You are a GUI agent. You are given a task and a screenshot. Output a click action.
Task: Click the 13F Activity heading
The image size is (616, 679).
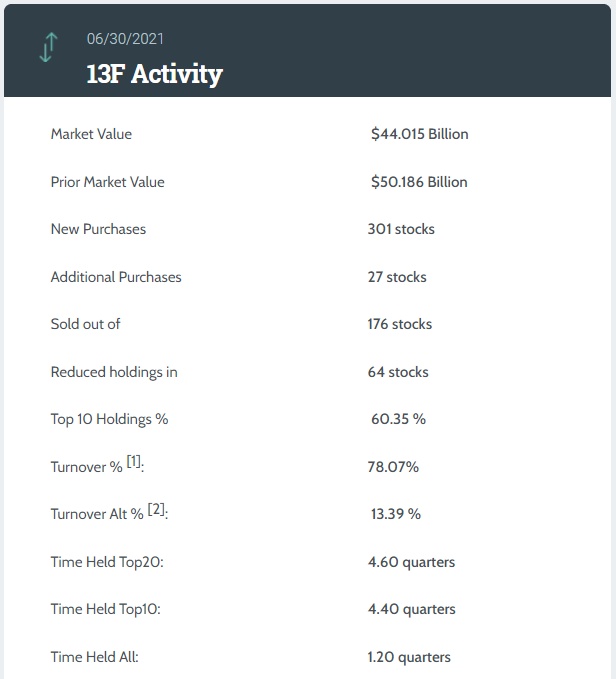pyautogui.click(x=154, y=73)
